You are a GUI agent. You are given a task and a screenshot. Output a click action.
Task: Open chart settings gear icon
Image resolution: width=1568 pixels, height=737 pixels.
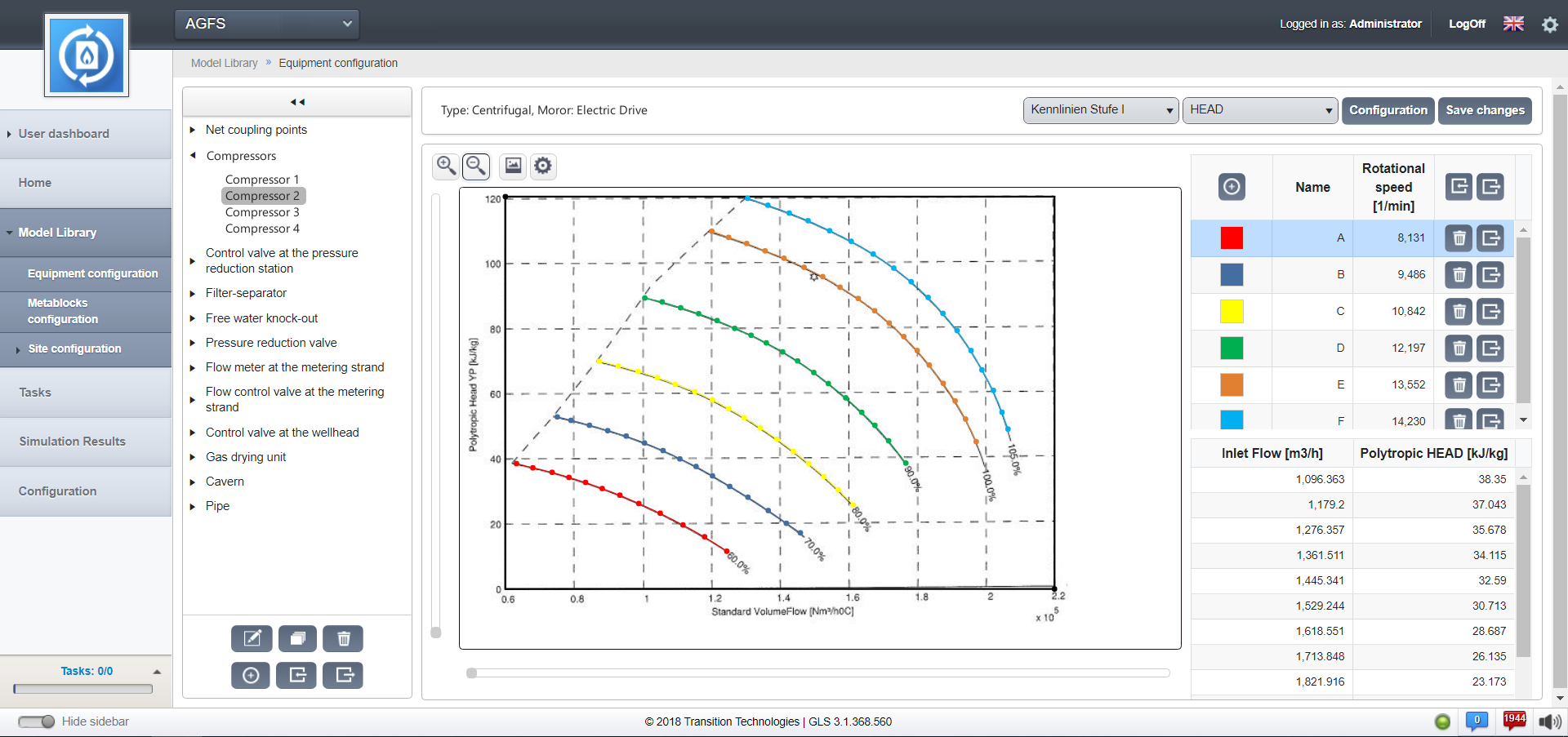click(543, 166)
